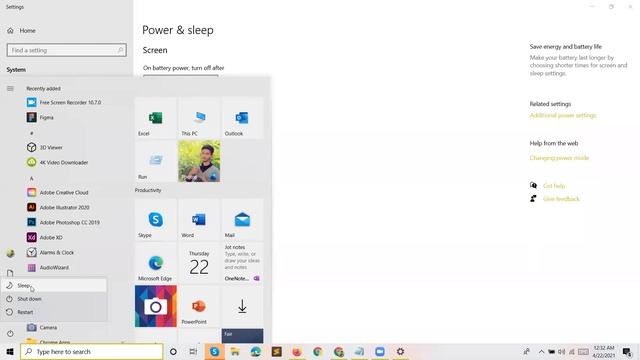640x360 pixels.
Task: Open Firefox from the taskbar
Action: (297, 351)
